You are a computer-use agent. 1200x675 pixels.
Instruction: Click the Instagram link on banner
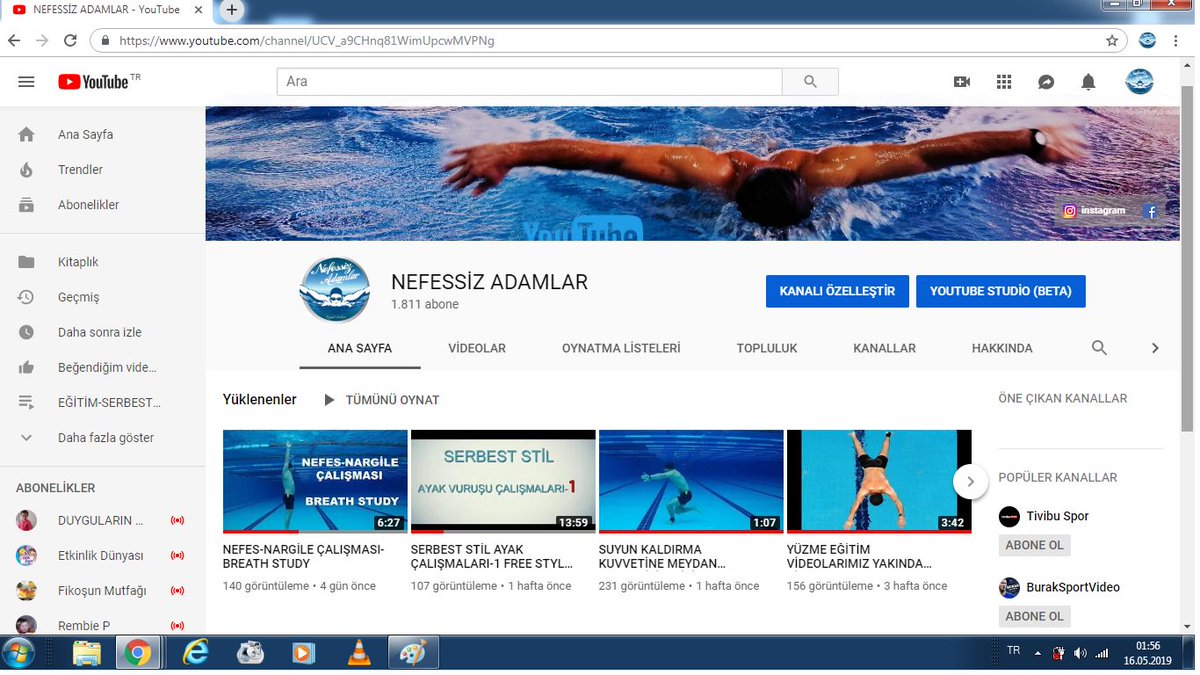(1094, 211)
